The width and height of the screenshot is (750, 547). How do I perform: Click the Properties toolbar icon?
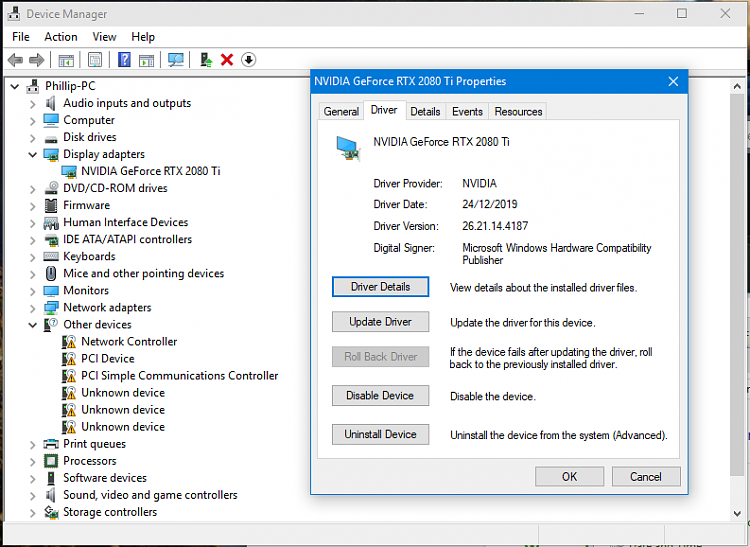pos(95,60)
